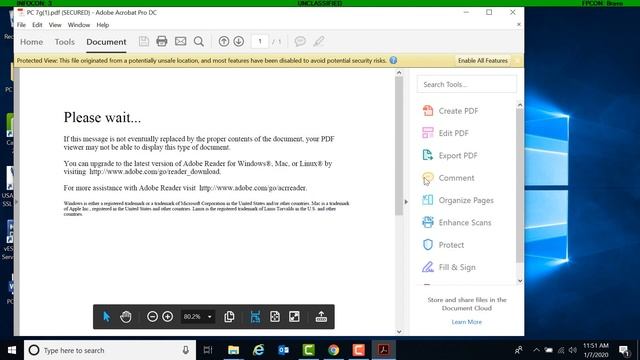640x360 pixels.
Task: Open the Comment tool in right pane
Action: pyautogui.click(x=448, y=178)
